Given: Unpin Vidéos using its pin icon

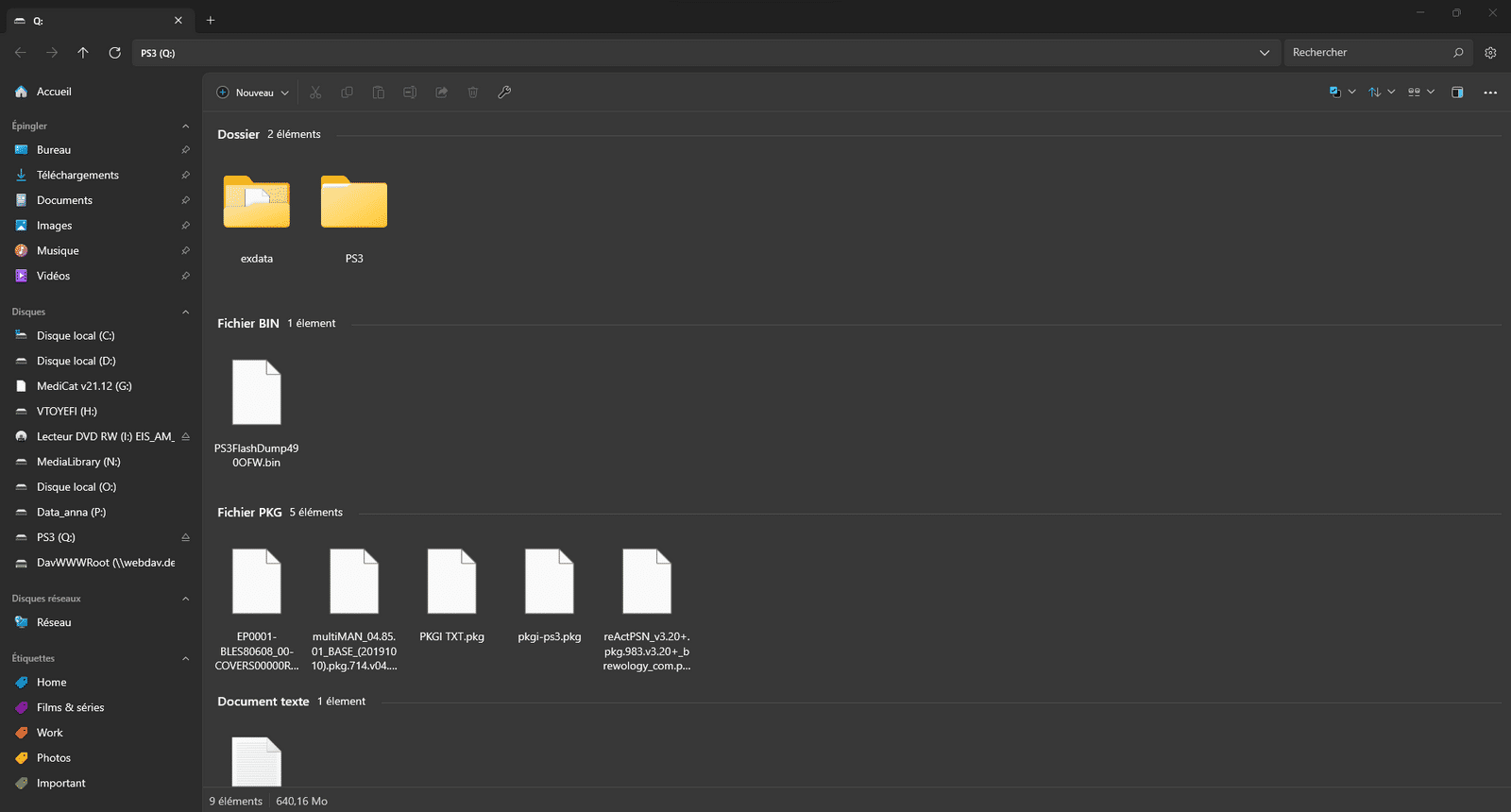Looking at the screenshot, I should 185,276.
